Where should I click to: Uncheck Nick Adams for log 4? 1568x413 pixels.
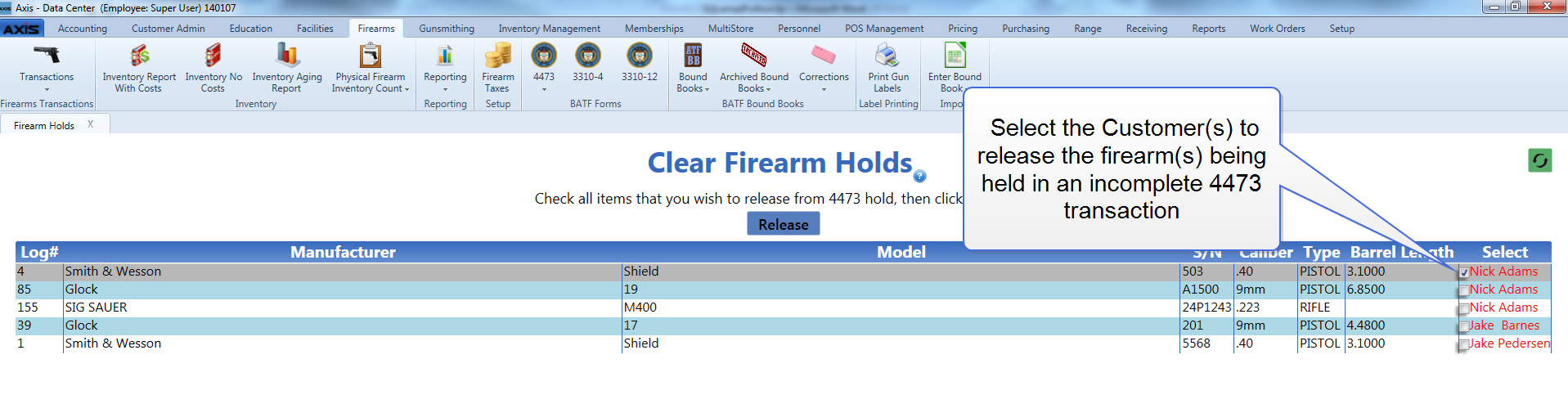click(1463, 273)
